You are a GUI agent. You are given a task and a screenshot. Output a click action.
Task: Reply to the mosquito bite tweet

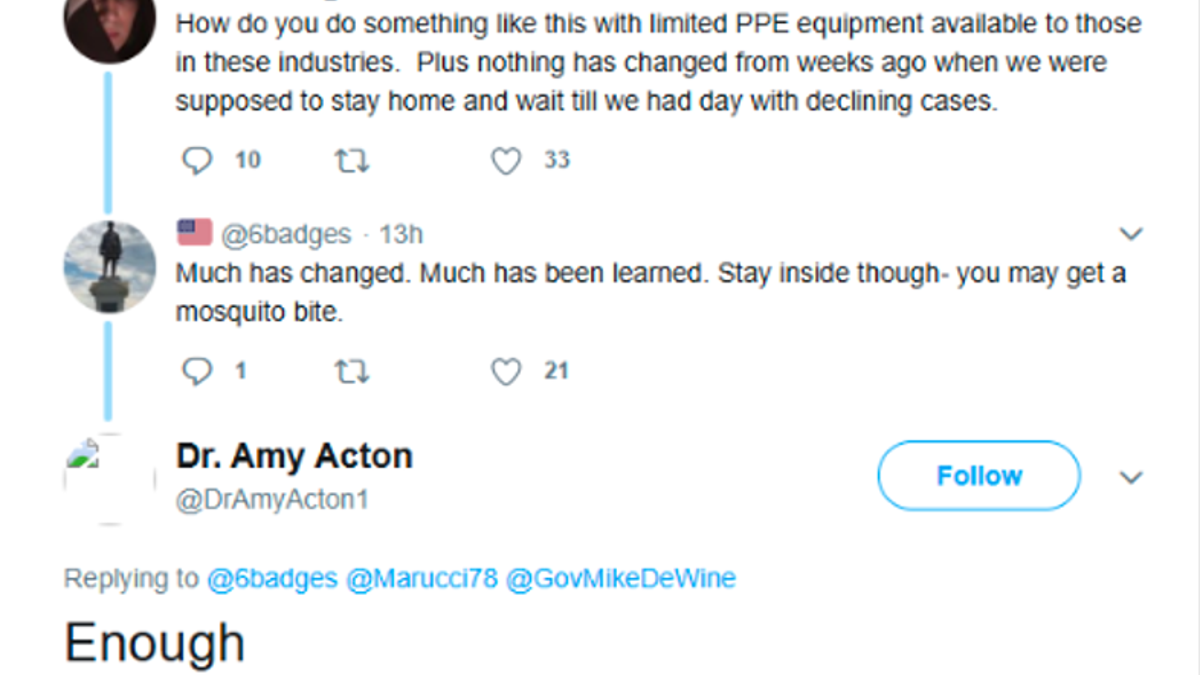coord(197,371)
